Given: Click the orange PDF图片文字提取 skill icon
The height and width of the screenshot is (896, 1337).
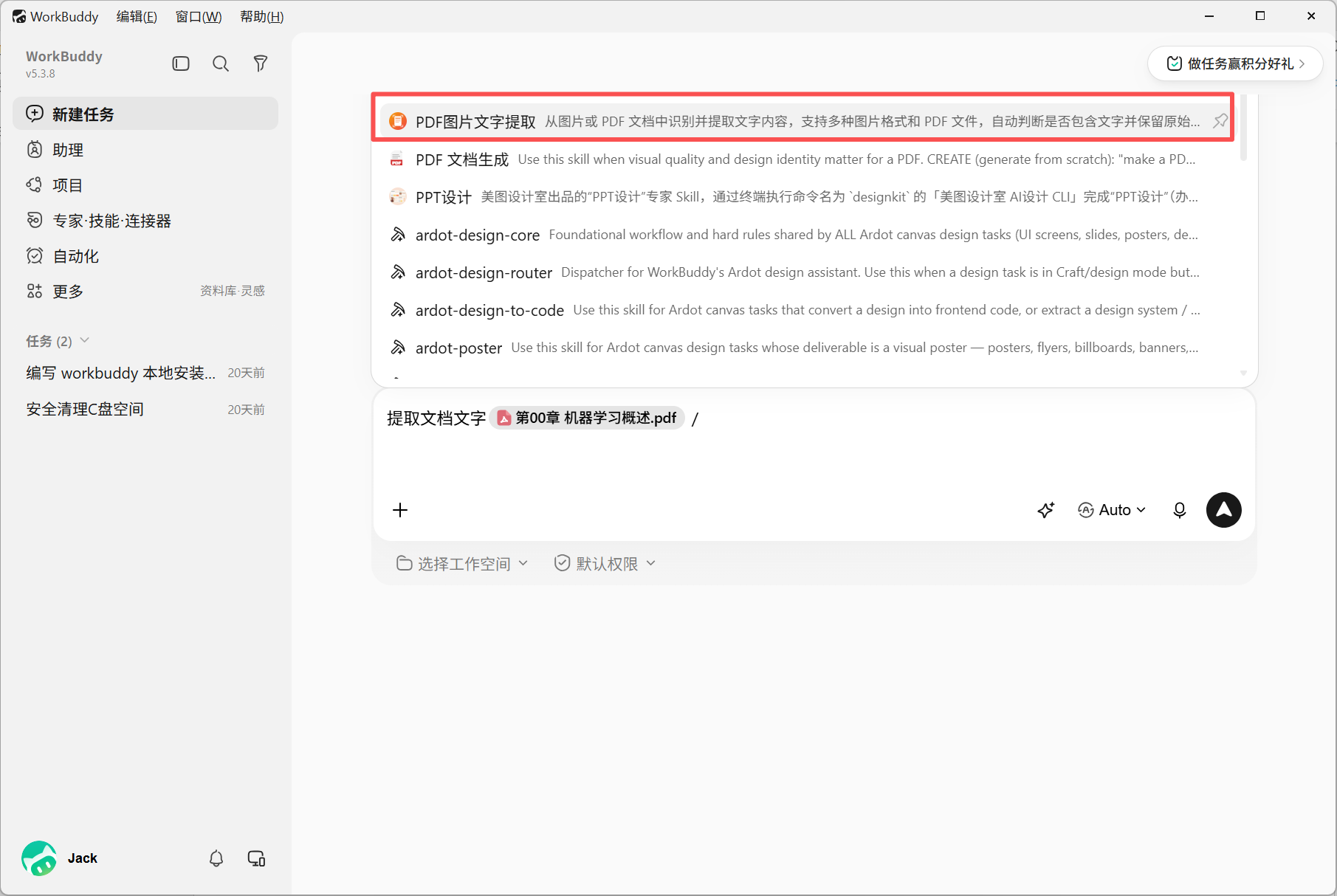Looking at the screenshot, I should click(x=398, y=121).
